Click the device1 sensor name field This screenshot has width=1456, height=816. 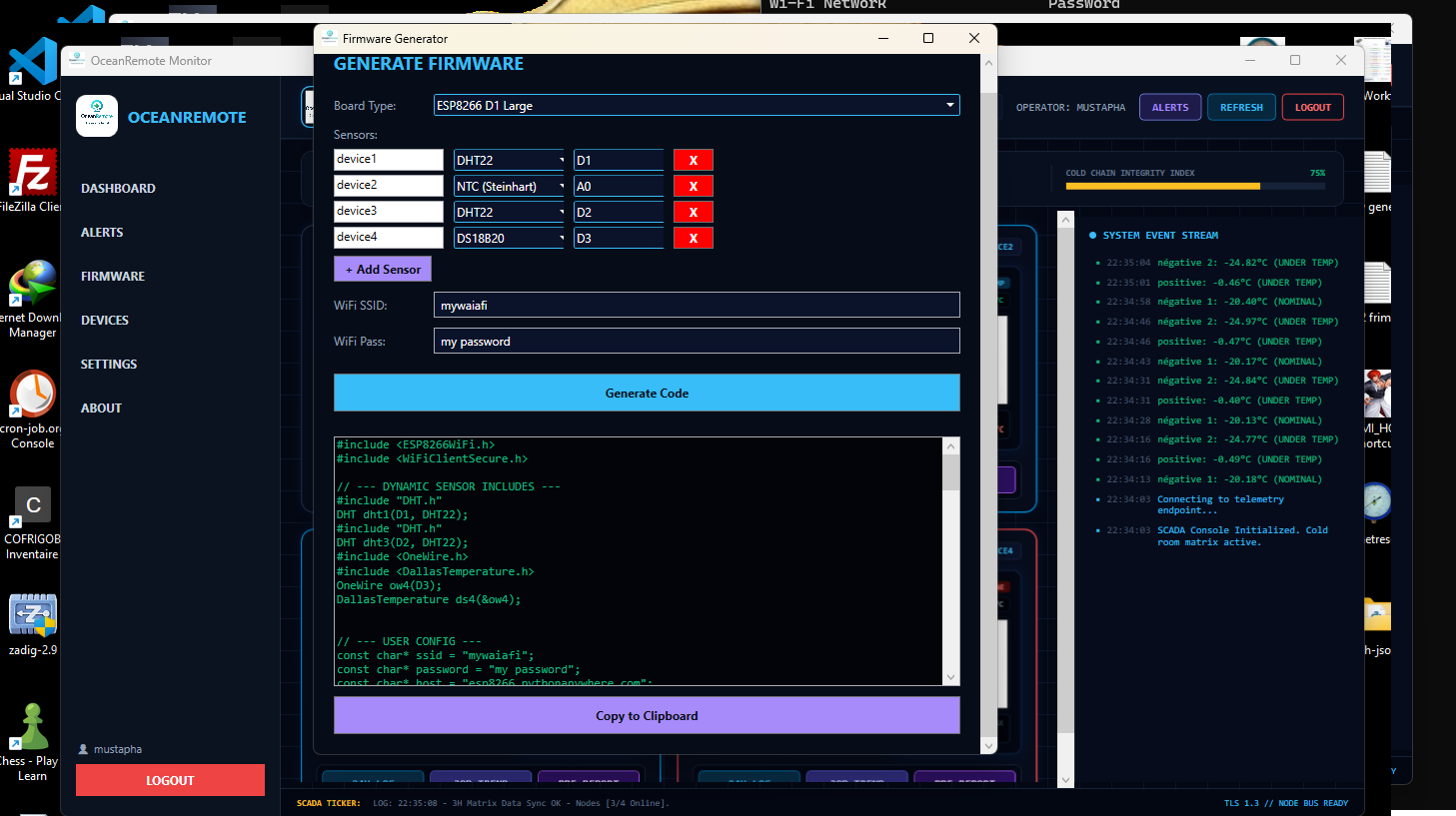tap(388, 159)
